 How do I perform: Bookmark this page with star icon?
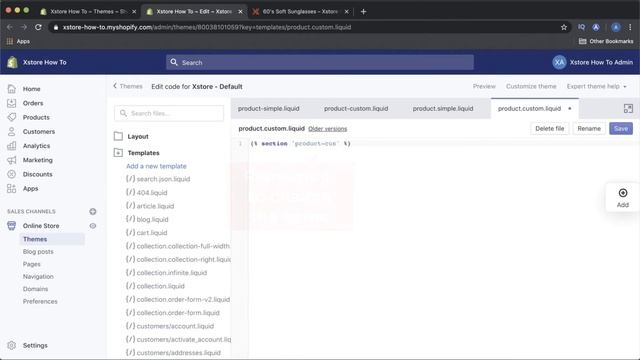point(564,27)
